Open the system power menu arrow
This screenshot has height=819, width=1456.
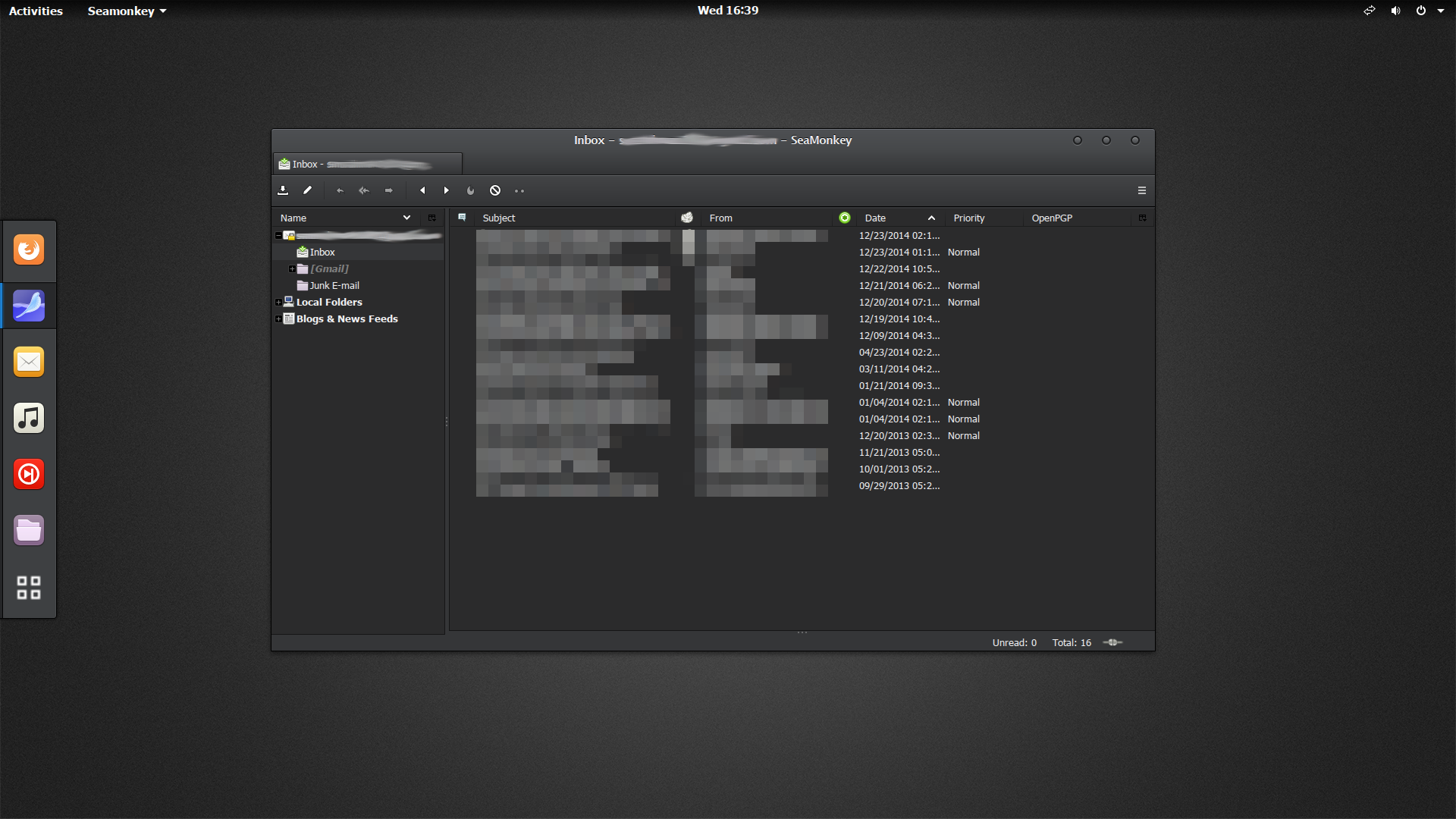click(x=1441, y=11)
